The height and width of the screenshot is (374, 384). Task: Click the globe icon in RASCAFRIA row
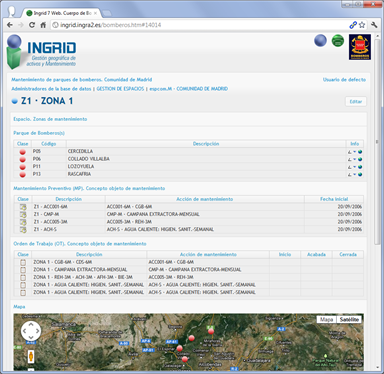360,174
